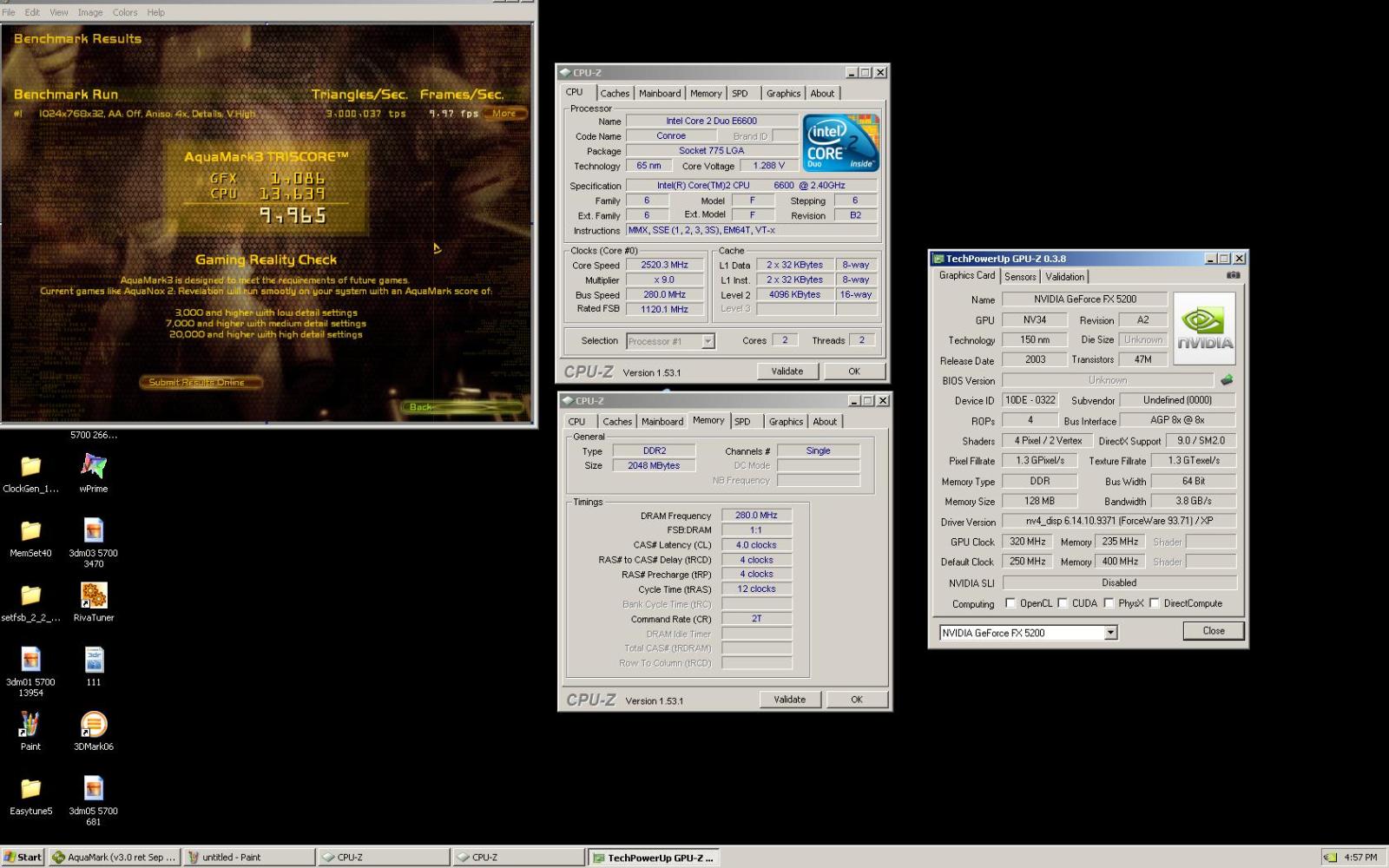Image resolution: width=1389 pixels, height=868 pixels.
Task: Switch to Caches tab in top CPU-Z
Action: pos(615,94)
